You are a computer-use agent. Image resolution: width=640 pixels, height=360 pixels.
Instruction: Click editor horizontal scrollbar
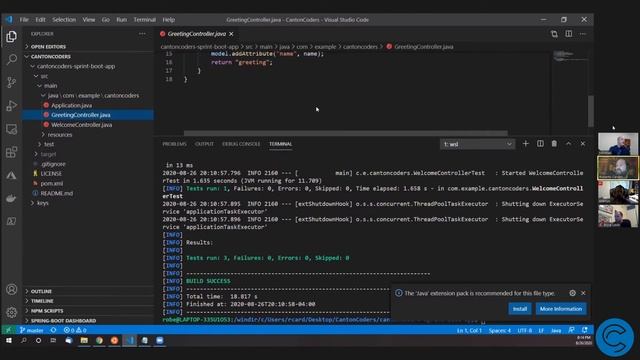tap(346, 133)
